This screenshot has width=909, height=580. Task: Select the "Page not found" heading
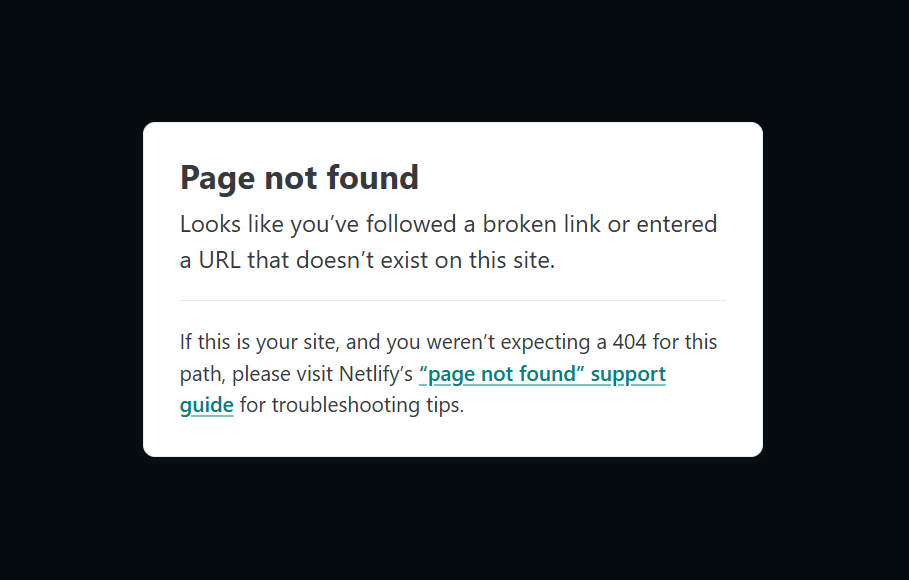[x=299, y=178]
